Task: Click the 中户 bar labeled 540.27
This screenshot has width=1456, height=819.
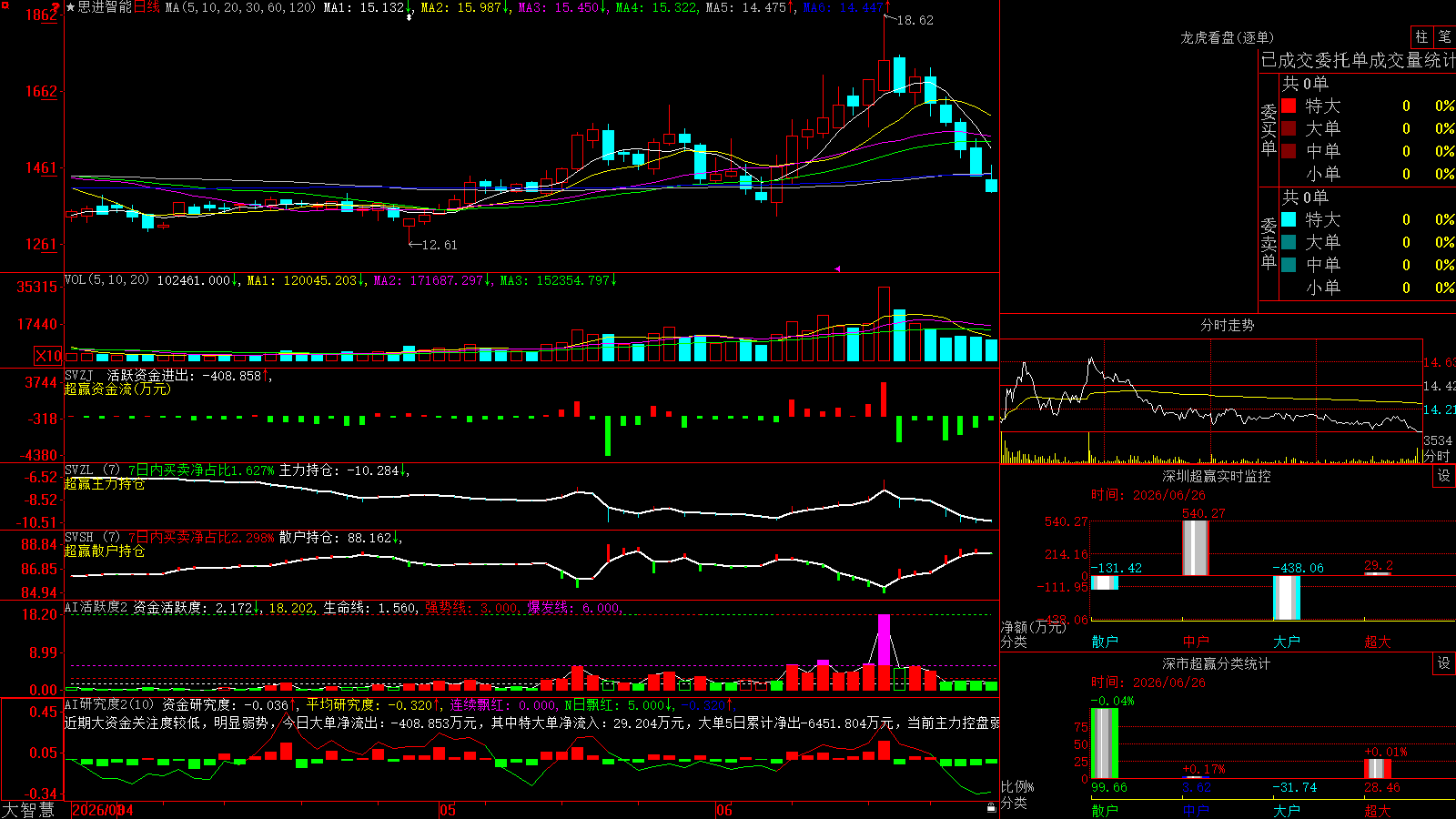Action: 1196,548
